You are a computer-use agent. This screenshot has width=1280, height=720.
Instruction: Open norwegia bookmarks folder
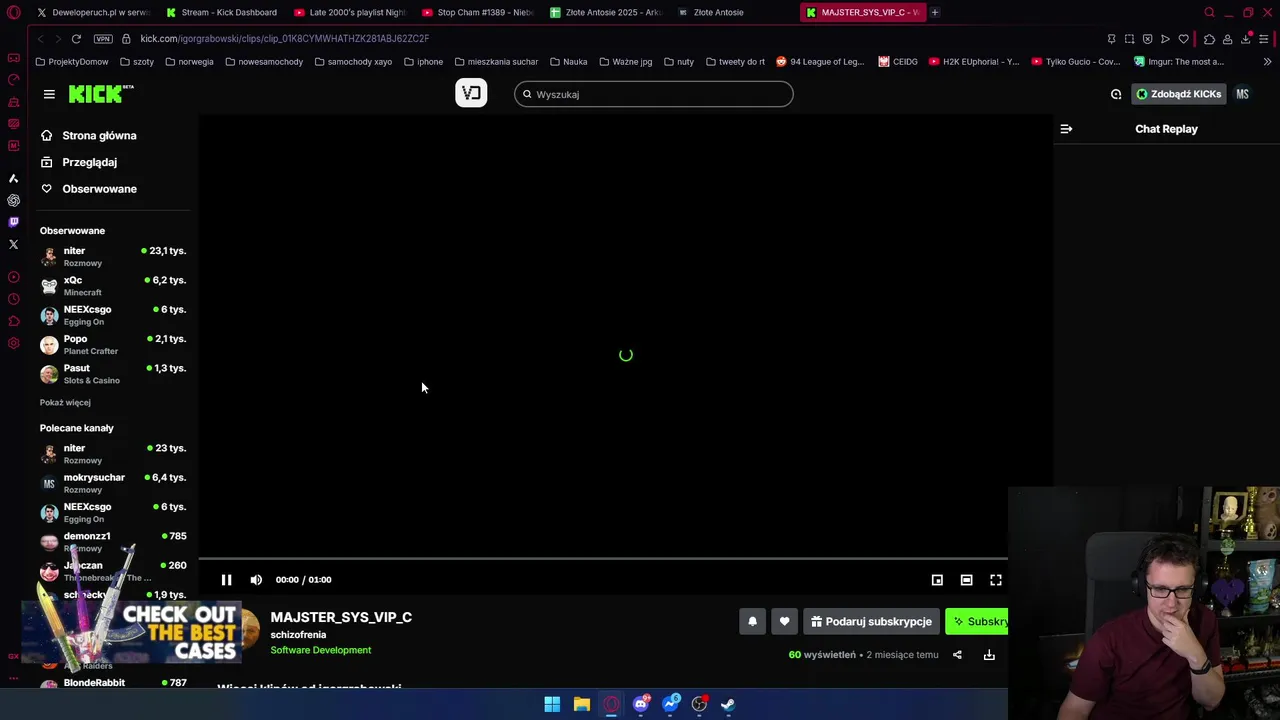(189, 61)
